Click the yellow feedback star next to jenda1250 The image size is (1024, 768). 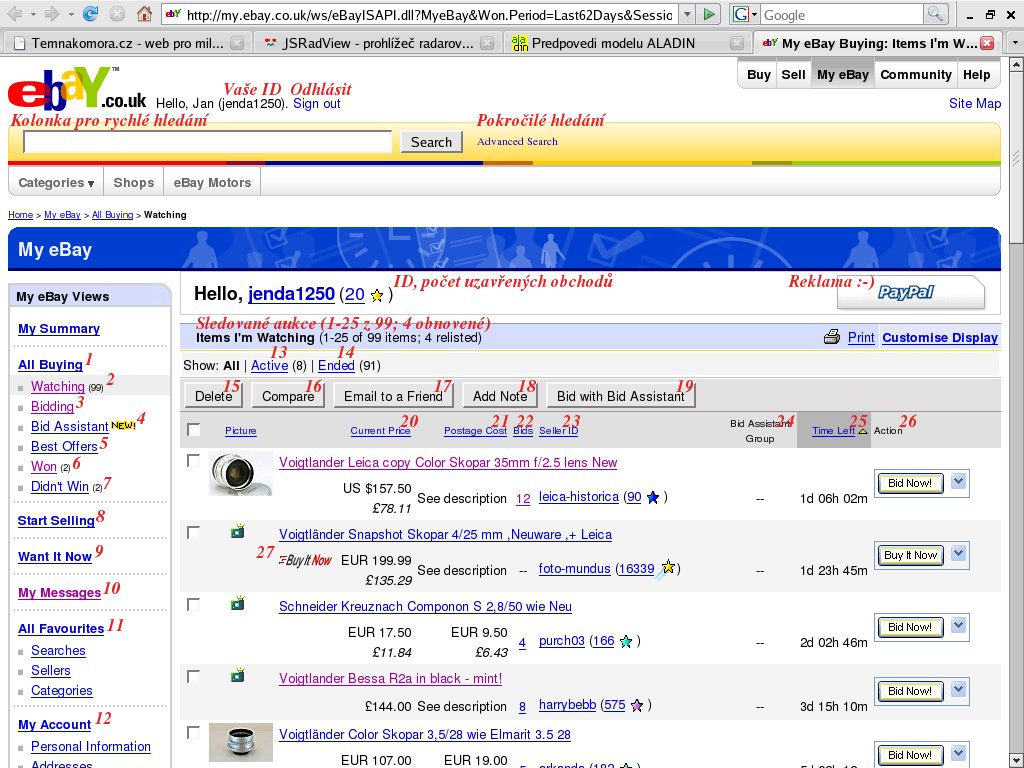coord(377,296)
